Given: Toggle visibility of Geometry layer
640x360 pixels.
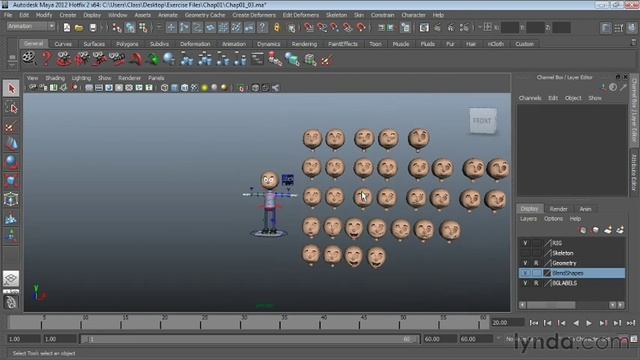Looking at the screenshot, I should coord(525,263).
